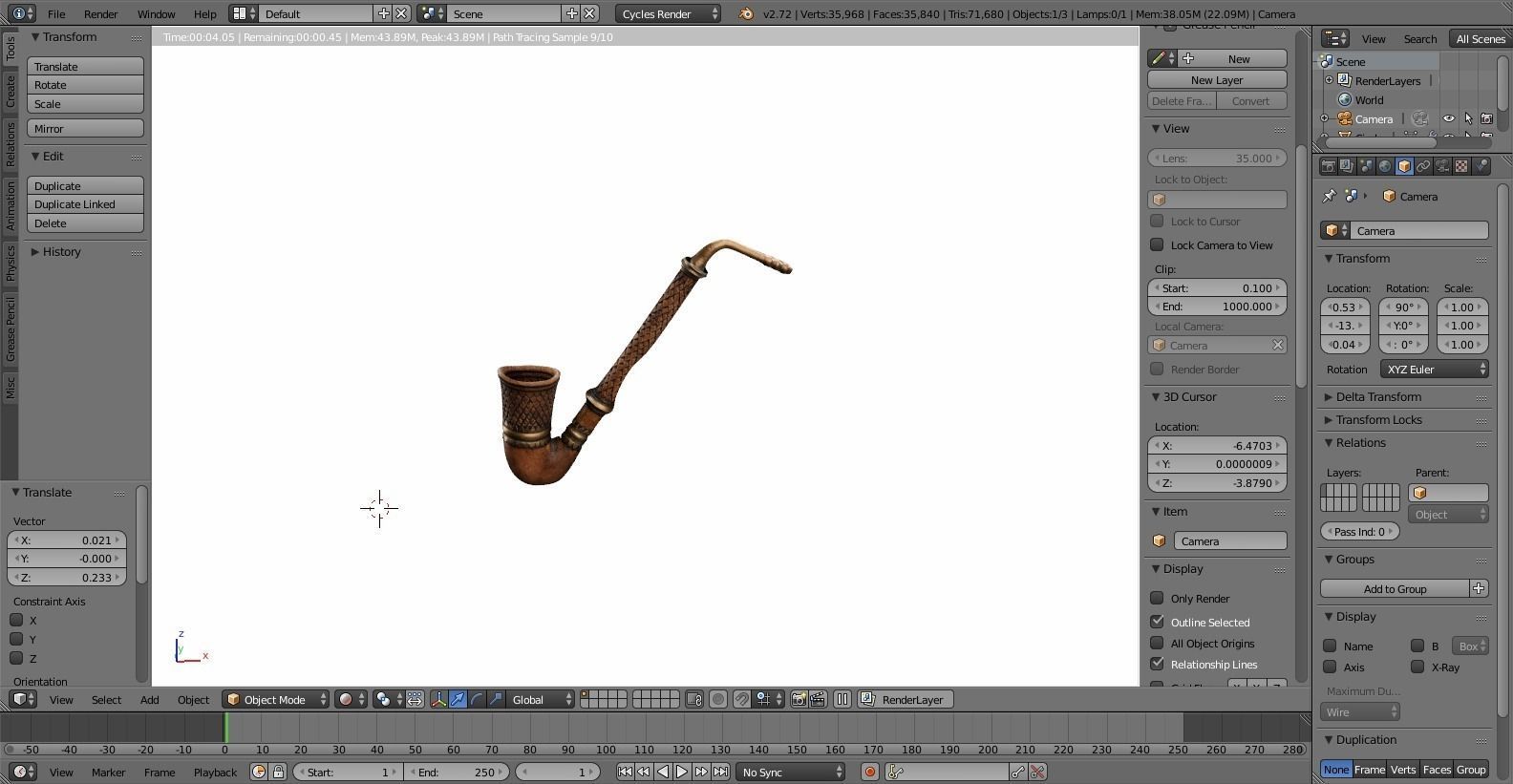Select the rotate manipulator arc icon
The width and height of the screenshot is (1513, 784).
(x=477, y=700)
